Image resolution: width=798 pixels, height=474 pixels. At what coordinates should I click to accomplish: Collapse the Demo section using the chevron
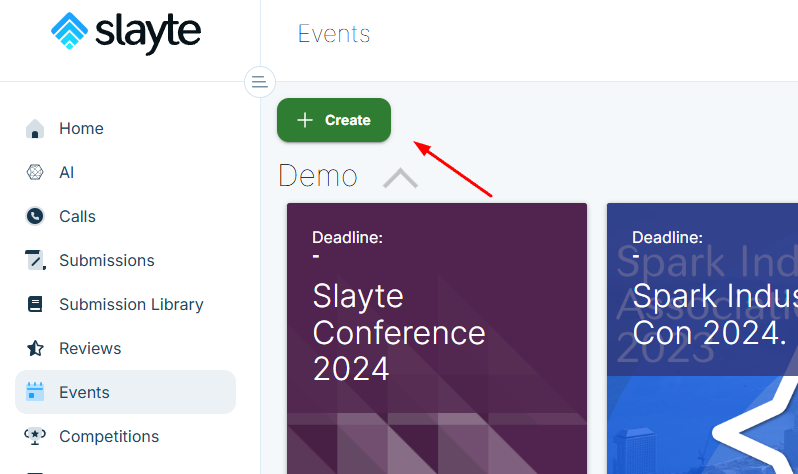[400, 178]
